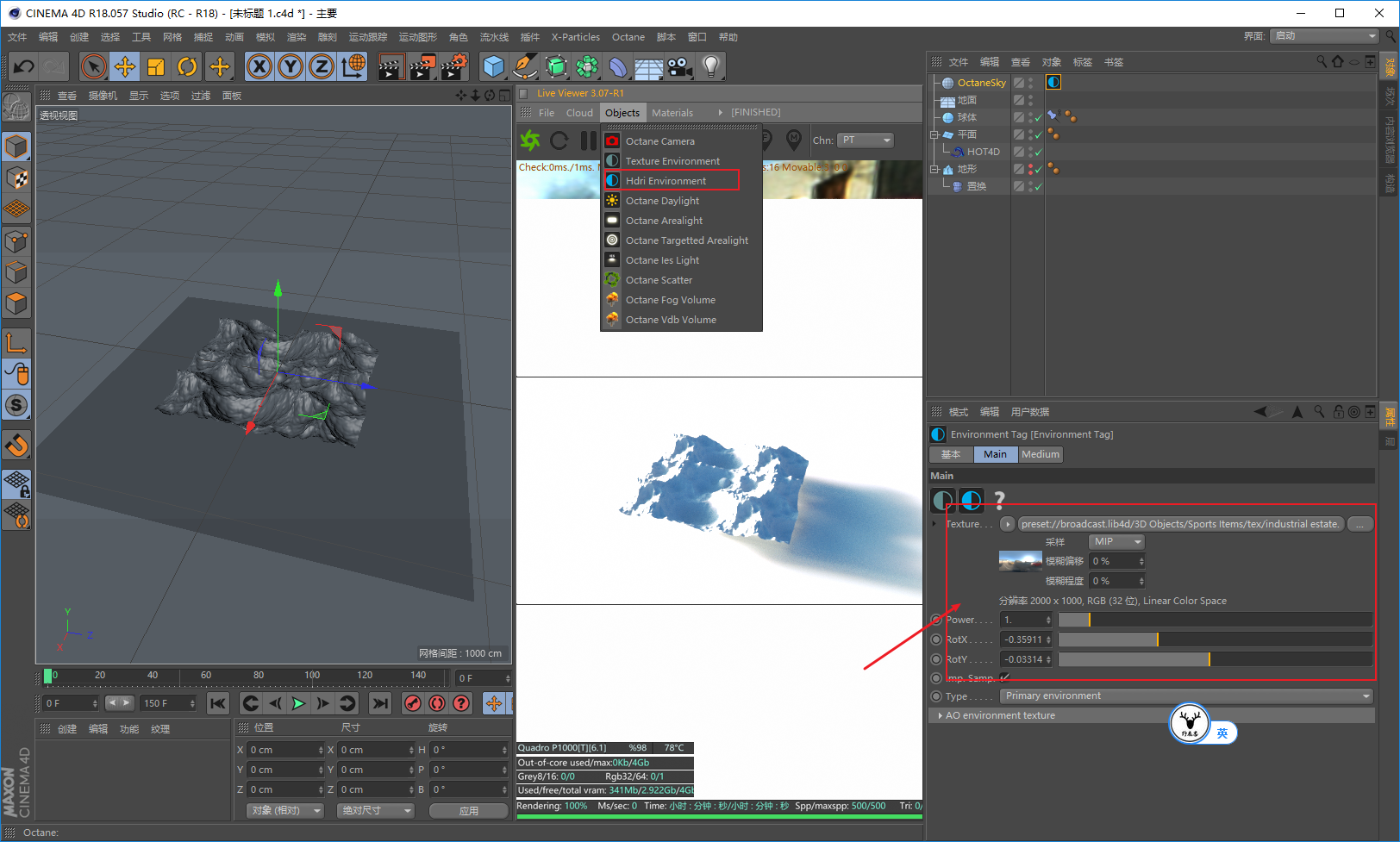Toggle the green check for 置换 object

pos(1038,186)
